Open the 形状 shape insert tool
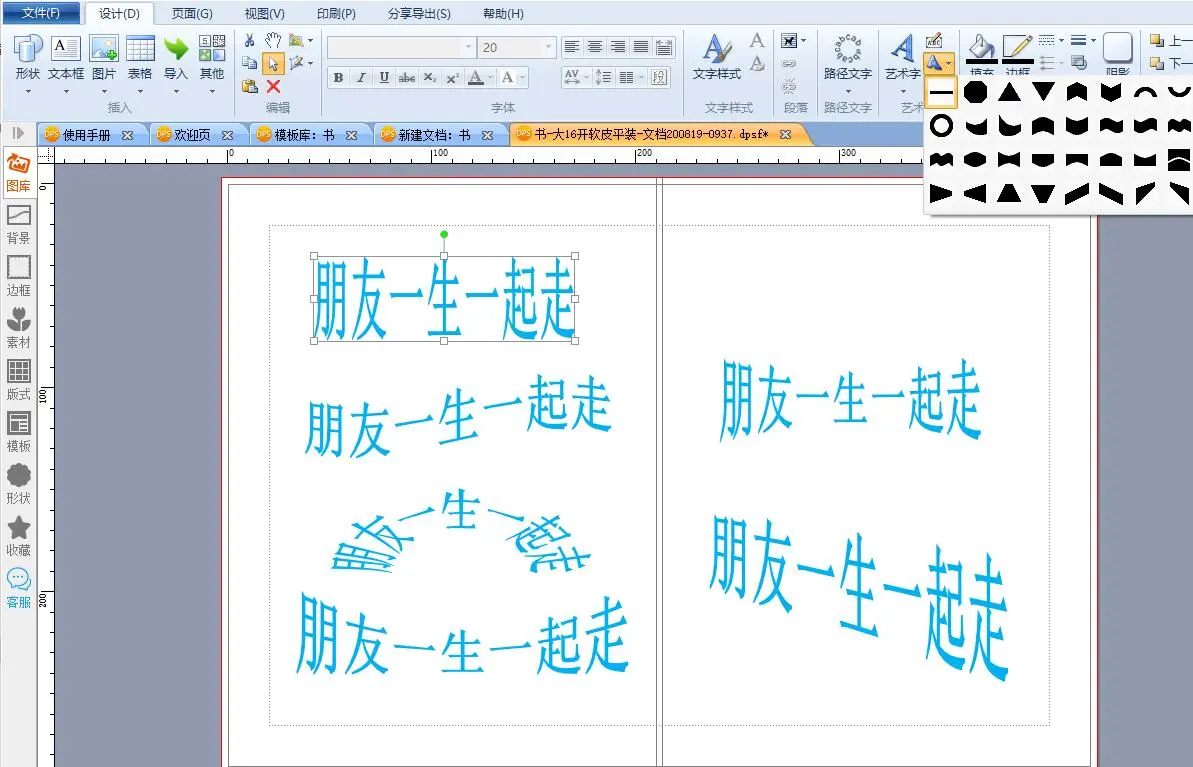 [27, 57]
